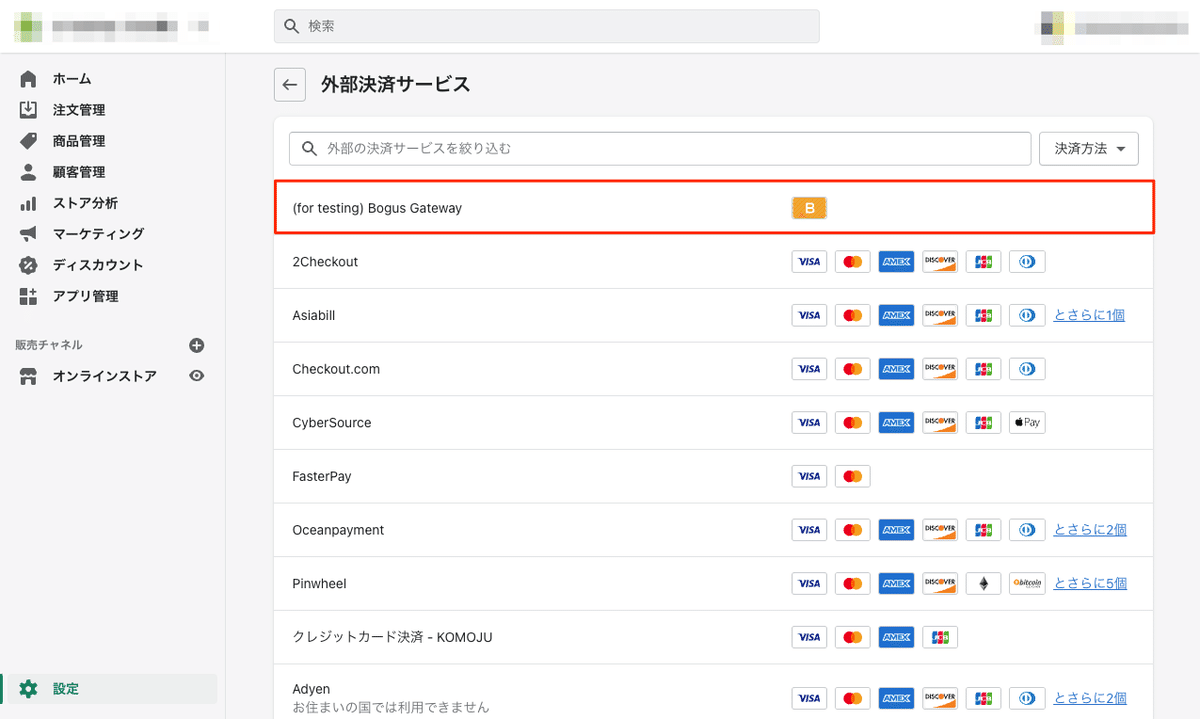Click the Diners Club icon in the 2Checkout row
Viewport: 1200px width, 719px height.
click(1027, 262)
